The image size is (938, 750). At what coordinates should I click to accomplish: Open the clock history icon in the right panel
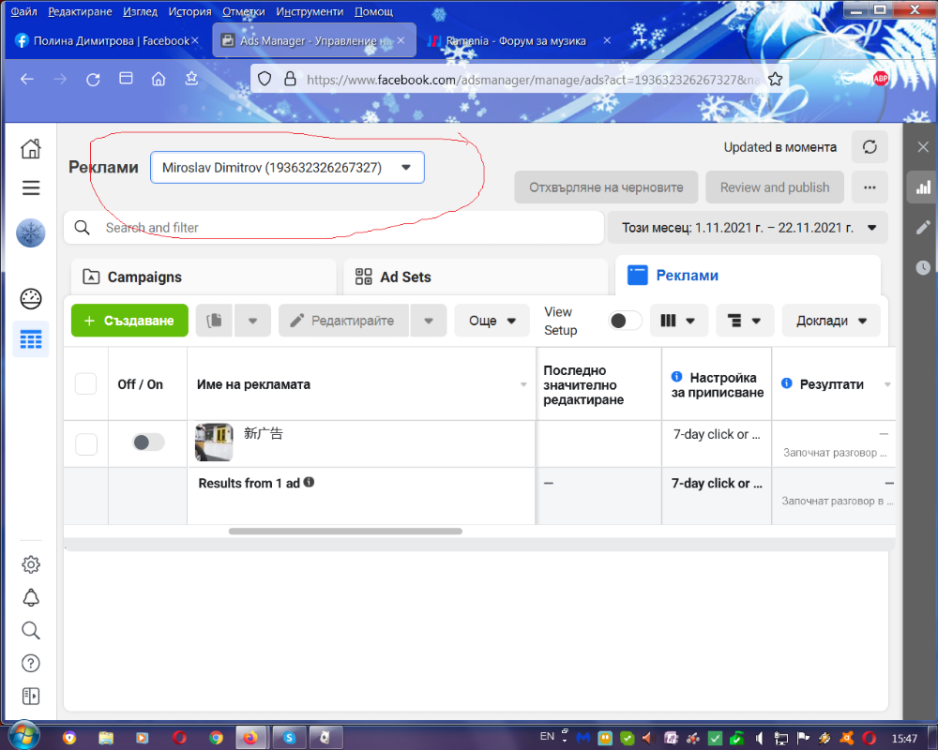[923, 267]
